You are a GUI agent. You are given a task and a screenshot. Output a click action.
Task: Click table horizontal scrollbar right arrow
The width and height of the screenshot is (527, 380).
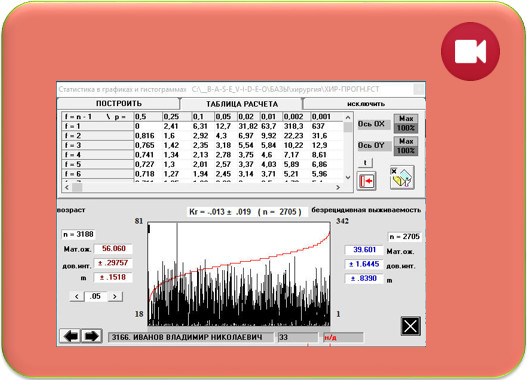pos(338,187)
